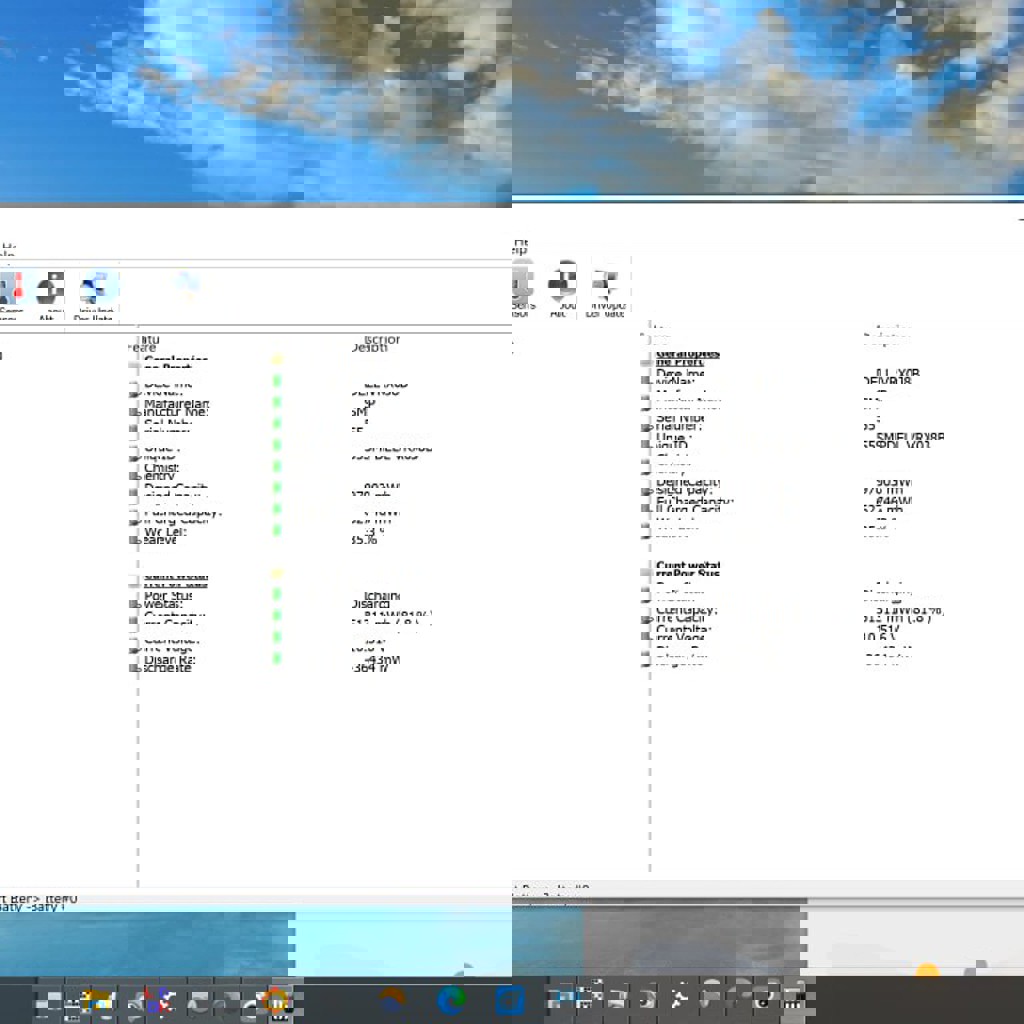Open Microsoft Edge from the taskbar
The image size is (1024, 1024).
click(x=452, y=999)
